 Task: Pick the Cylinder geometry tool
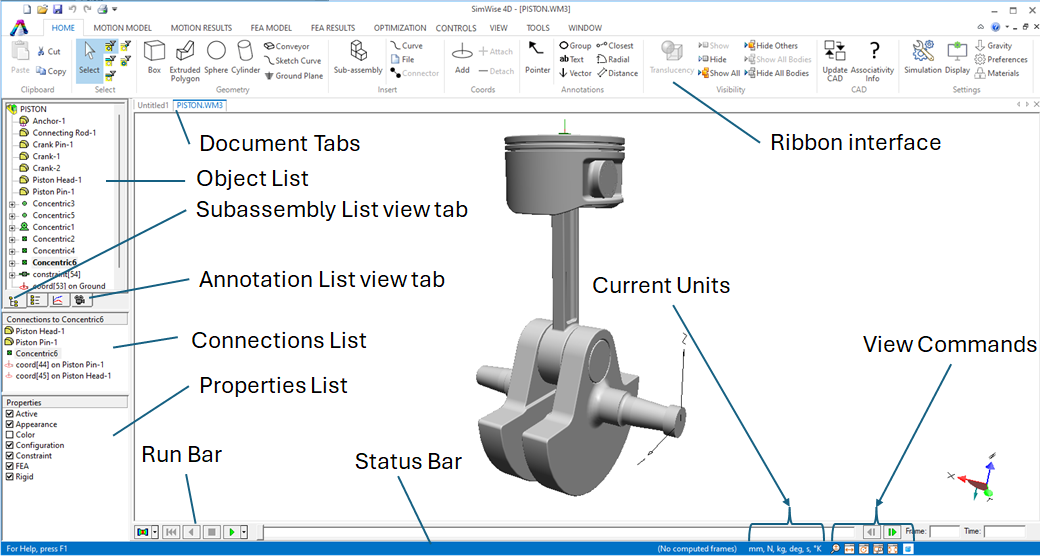click(245, 57)
